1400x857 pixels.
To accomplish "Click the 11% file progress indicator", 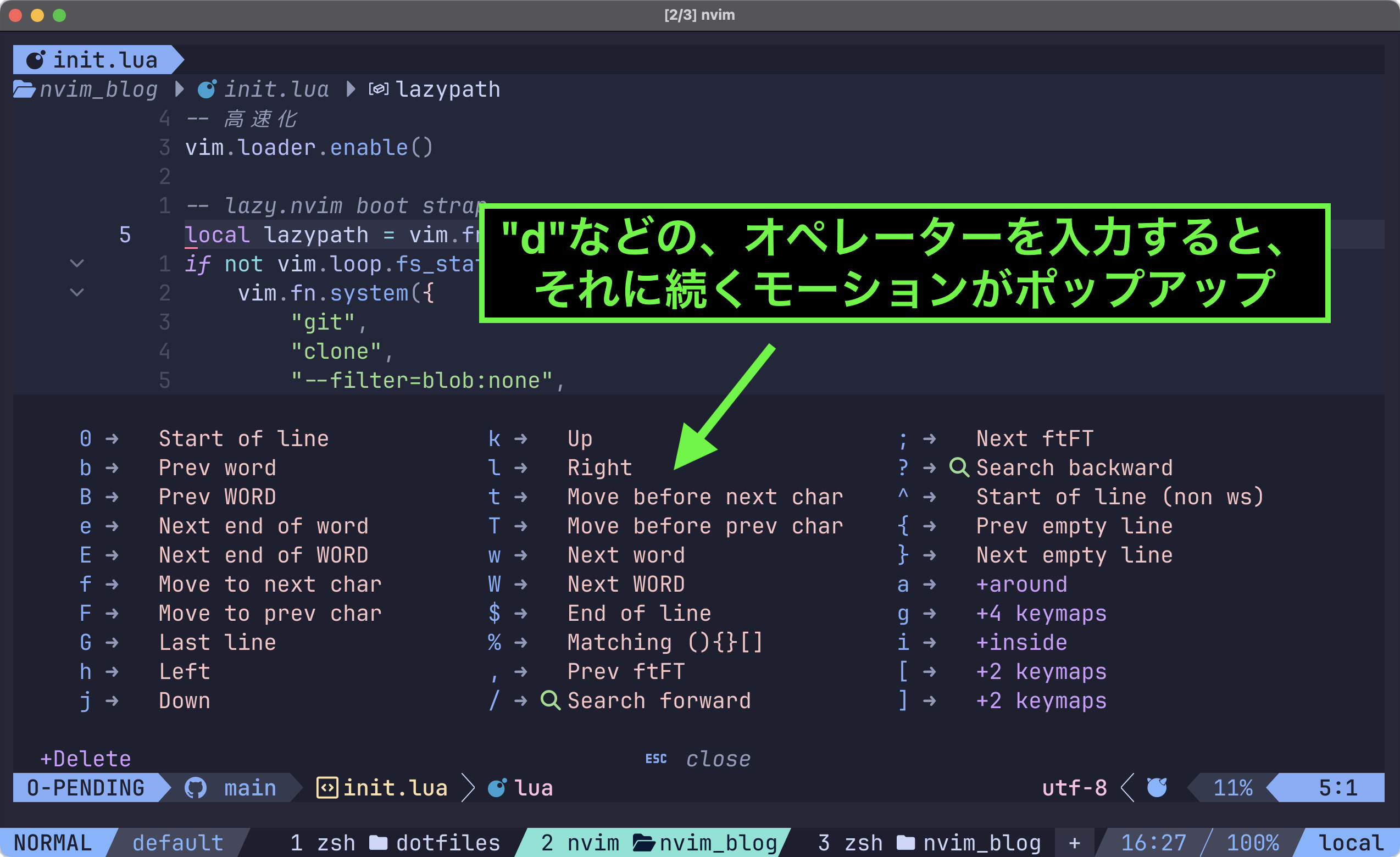I will (1233, 788).
